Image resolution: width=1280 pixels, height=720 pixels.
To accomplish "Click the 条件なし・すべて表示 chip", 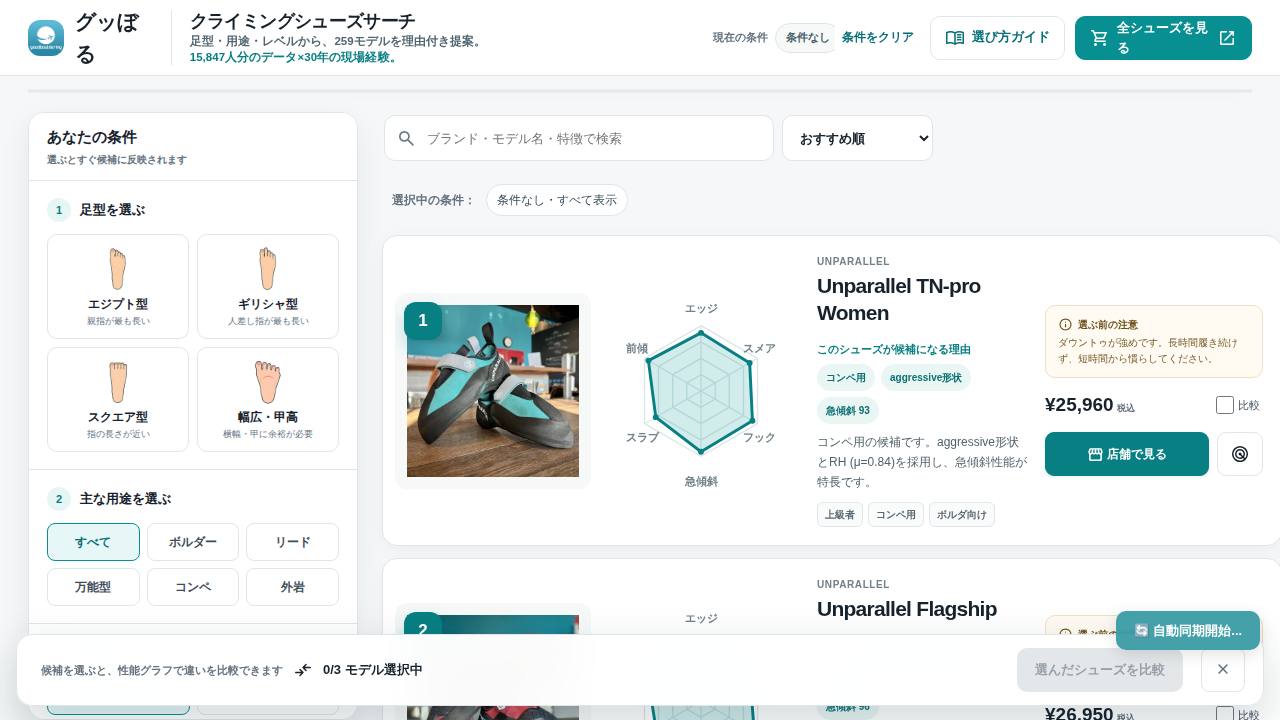I will (557, 200).
